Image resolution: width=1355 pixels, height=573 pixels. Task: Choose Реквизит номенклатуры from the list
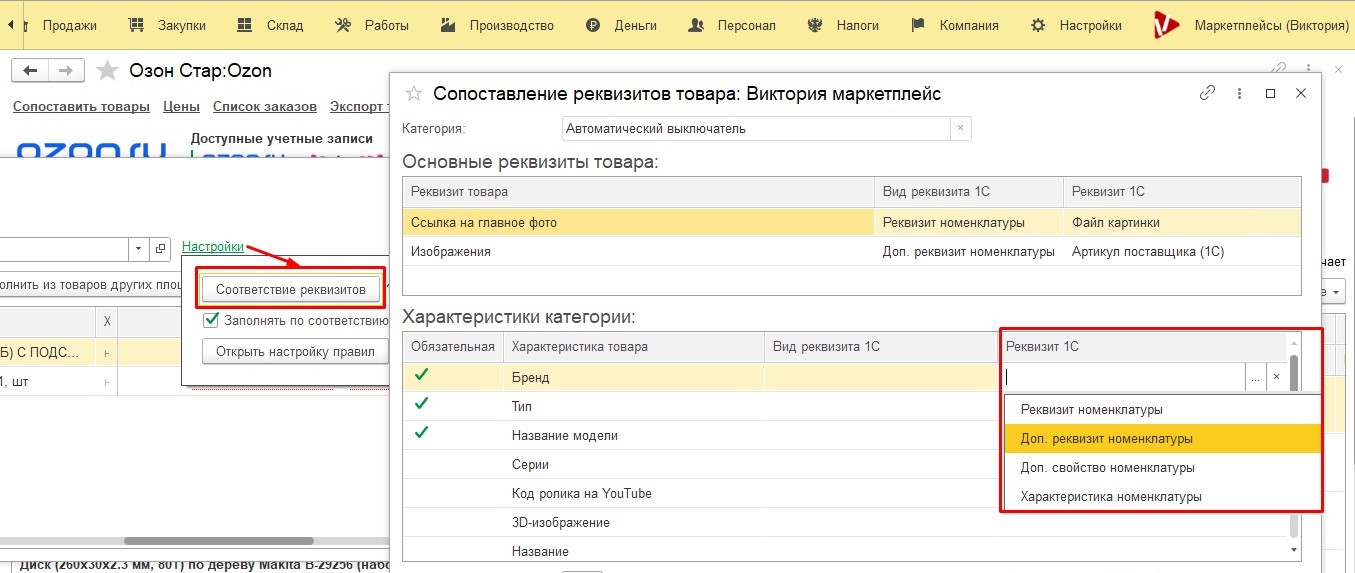[x=1162, y=409]
